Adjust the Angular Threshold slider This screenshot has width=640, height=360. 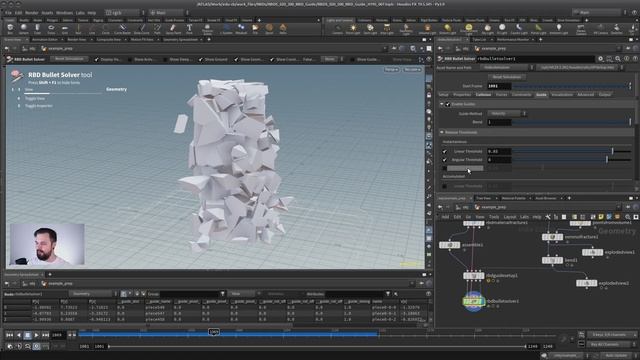[571, 160]
